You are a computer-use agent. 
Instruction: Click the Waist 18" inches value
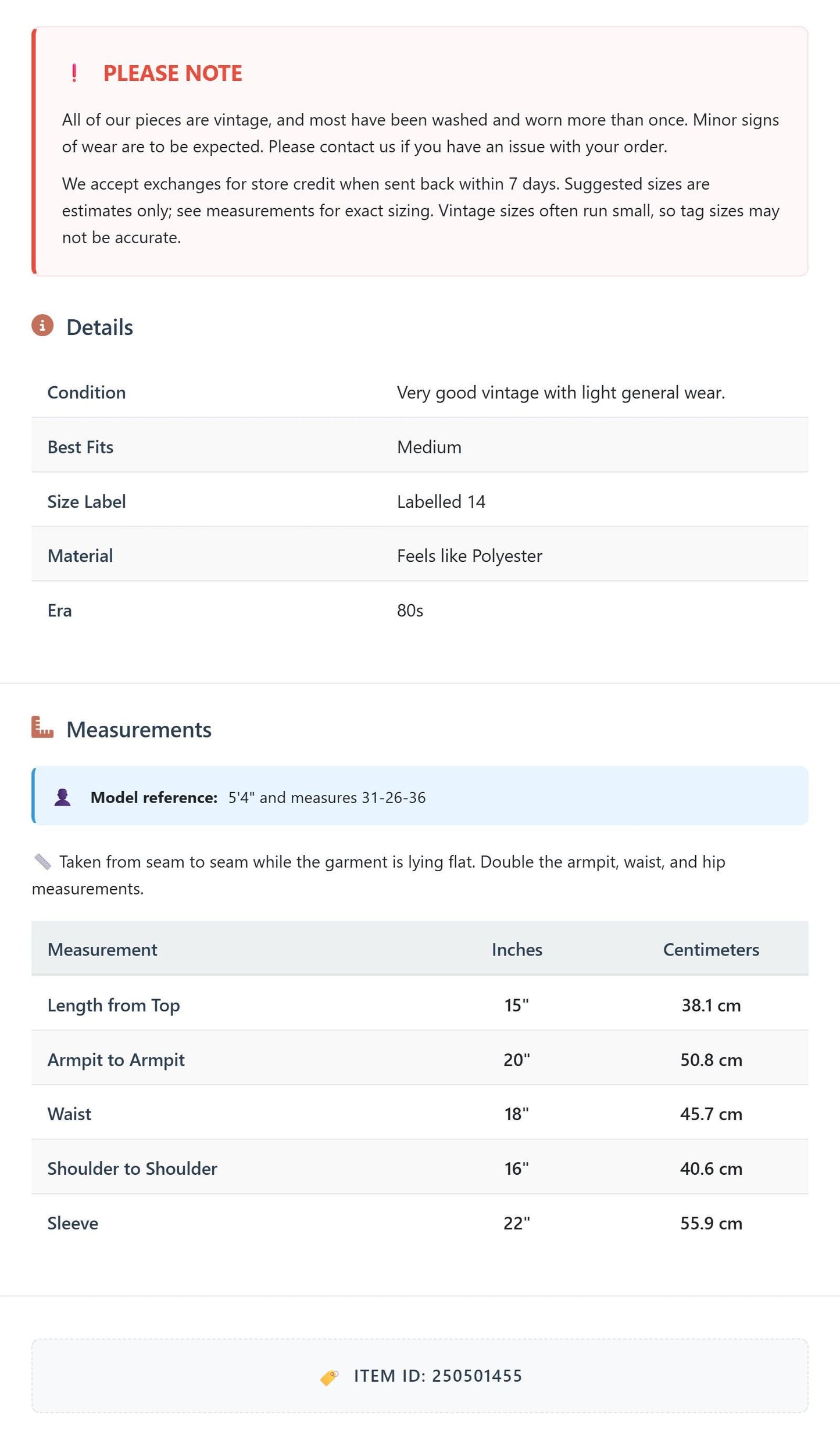(517, 1114)
